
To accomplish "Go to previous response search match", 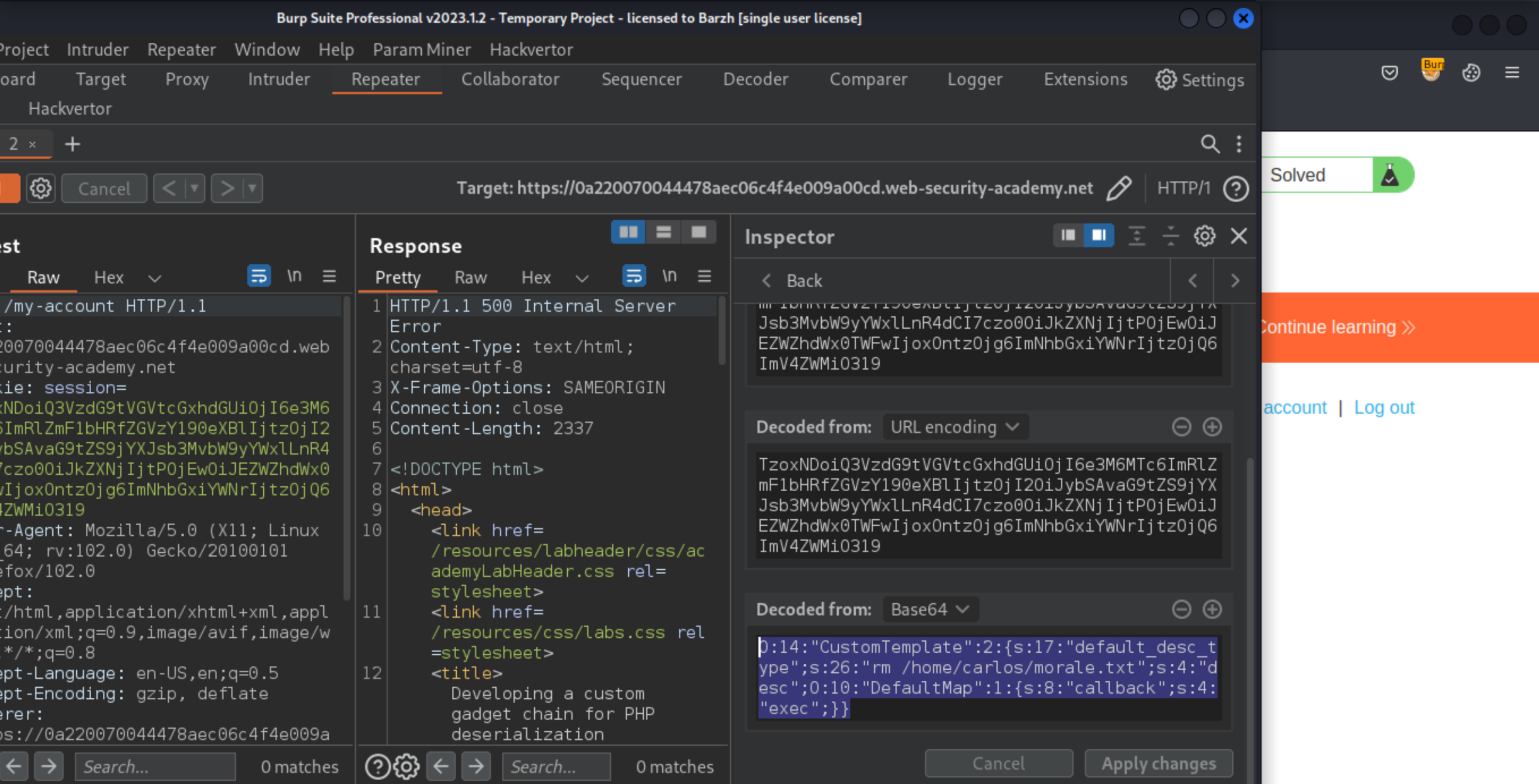I will point(441,765).
